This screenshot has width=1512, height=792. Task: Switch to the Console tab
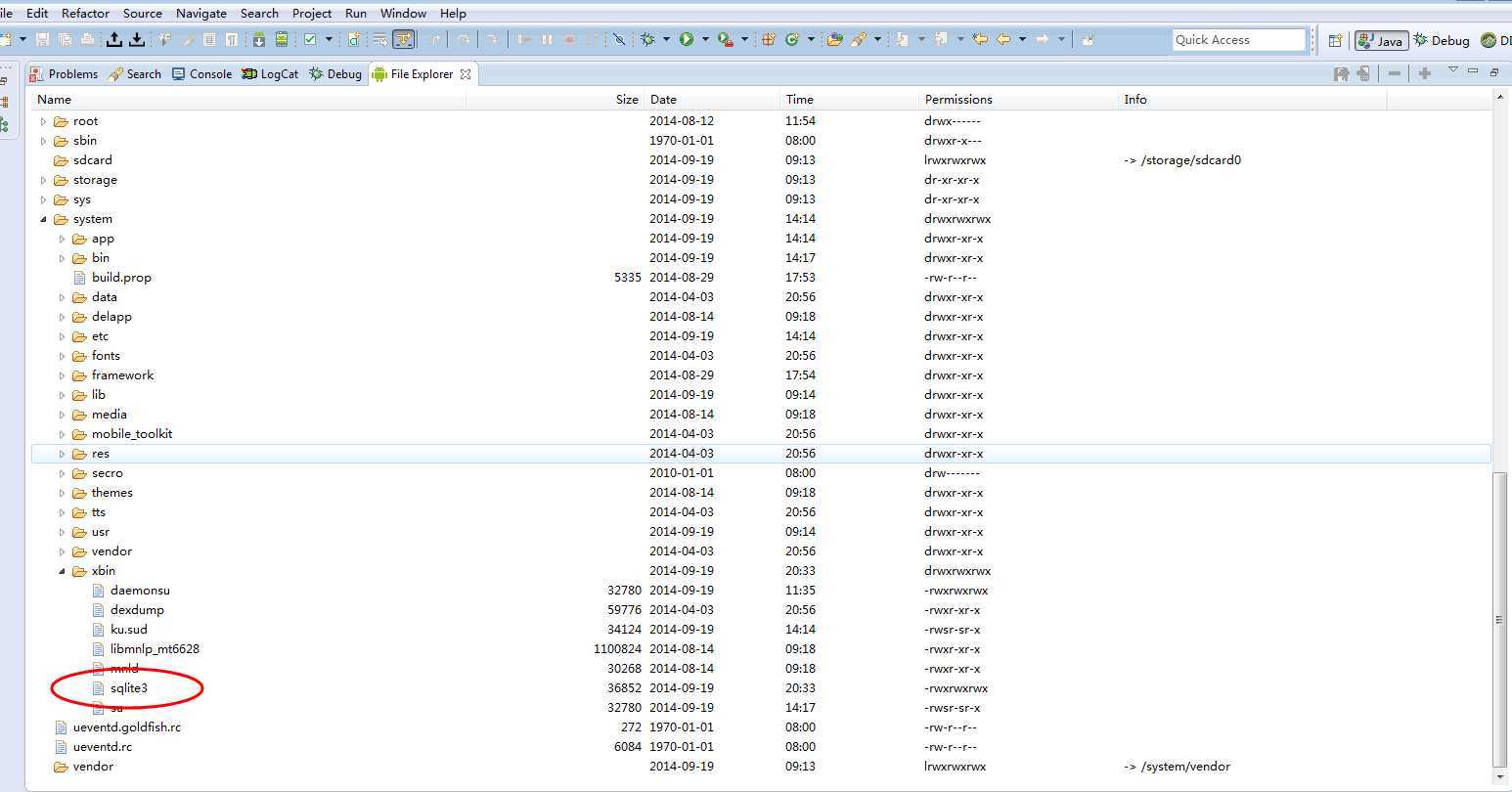[201, 73]
